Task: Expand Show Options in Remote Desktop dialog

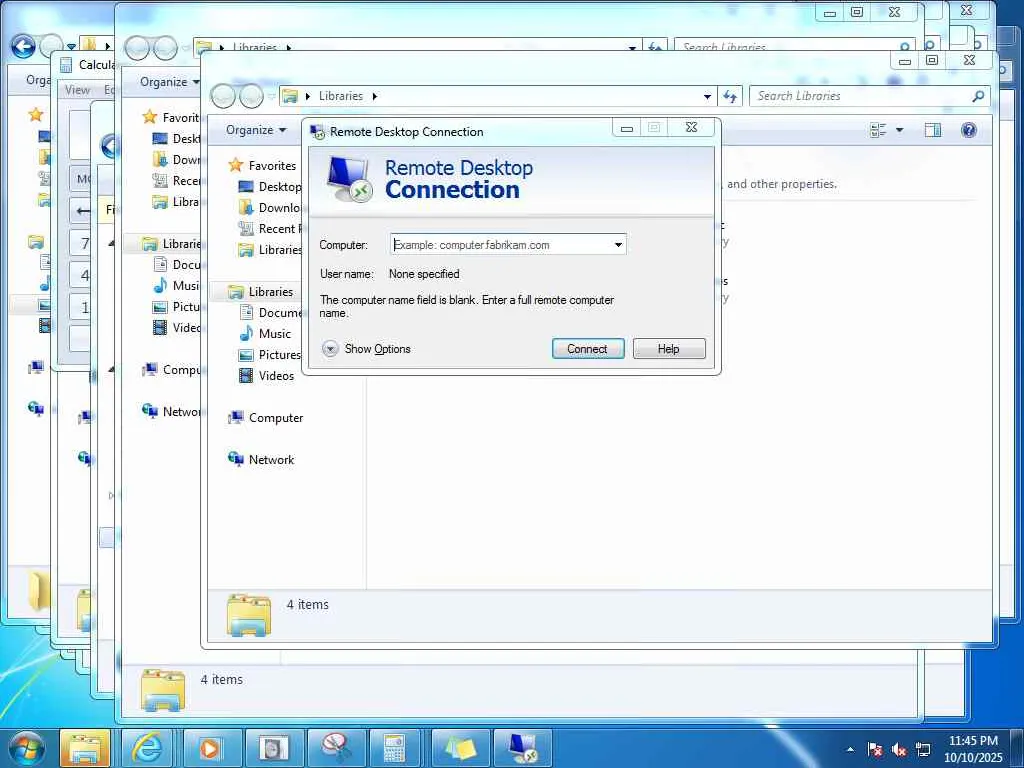Action: tap(366, 349)
